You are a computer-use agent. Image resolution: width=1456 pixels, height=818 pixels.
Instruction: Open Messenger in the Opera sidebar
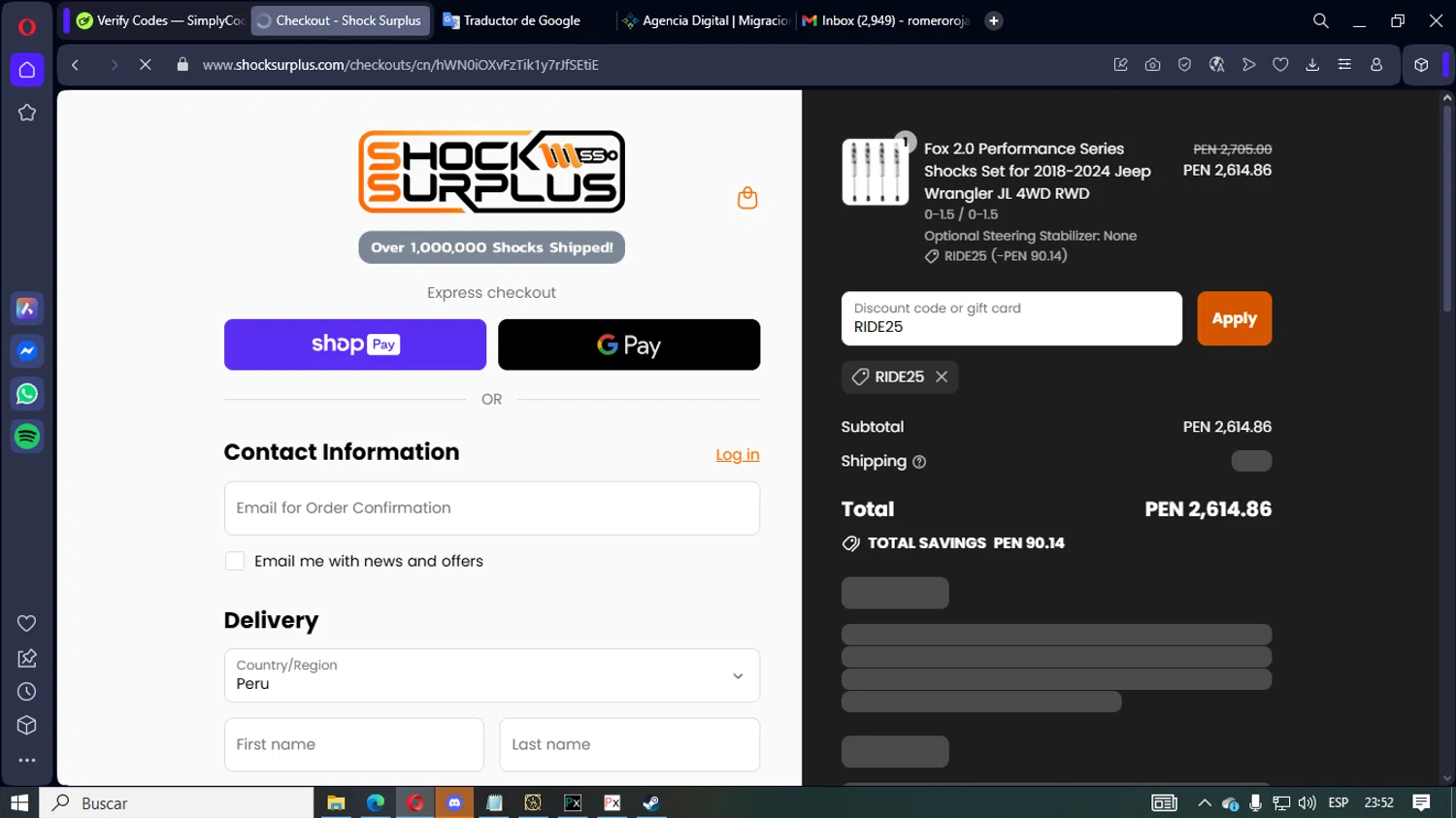[27, 351]
